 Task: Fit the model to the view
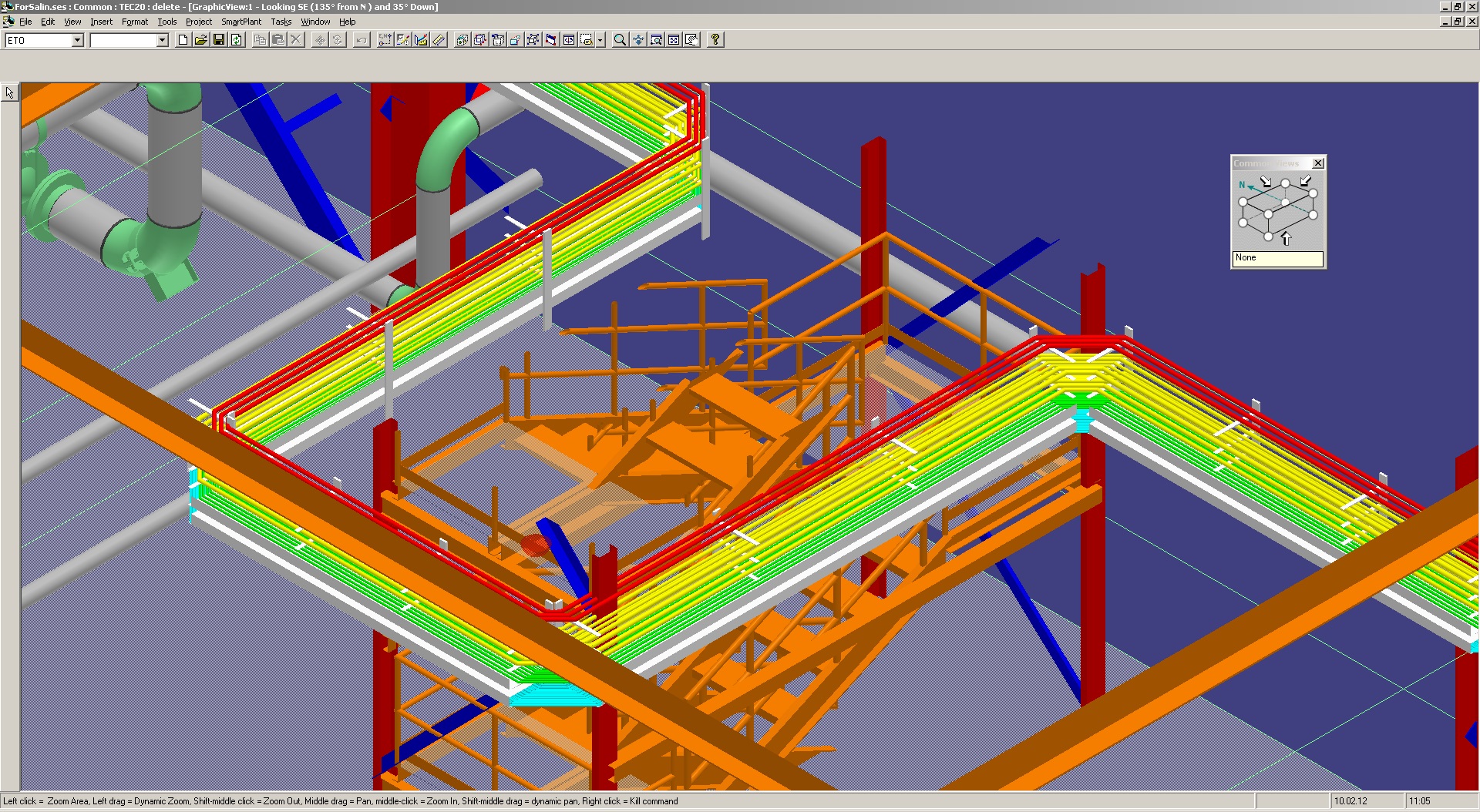pyautogui.click(x=673, y=40)
